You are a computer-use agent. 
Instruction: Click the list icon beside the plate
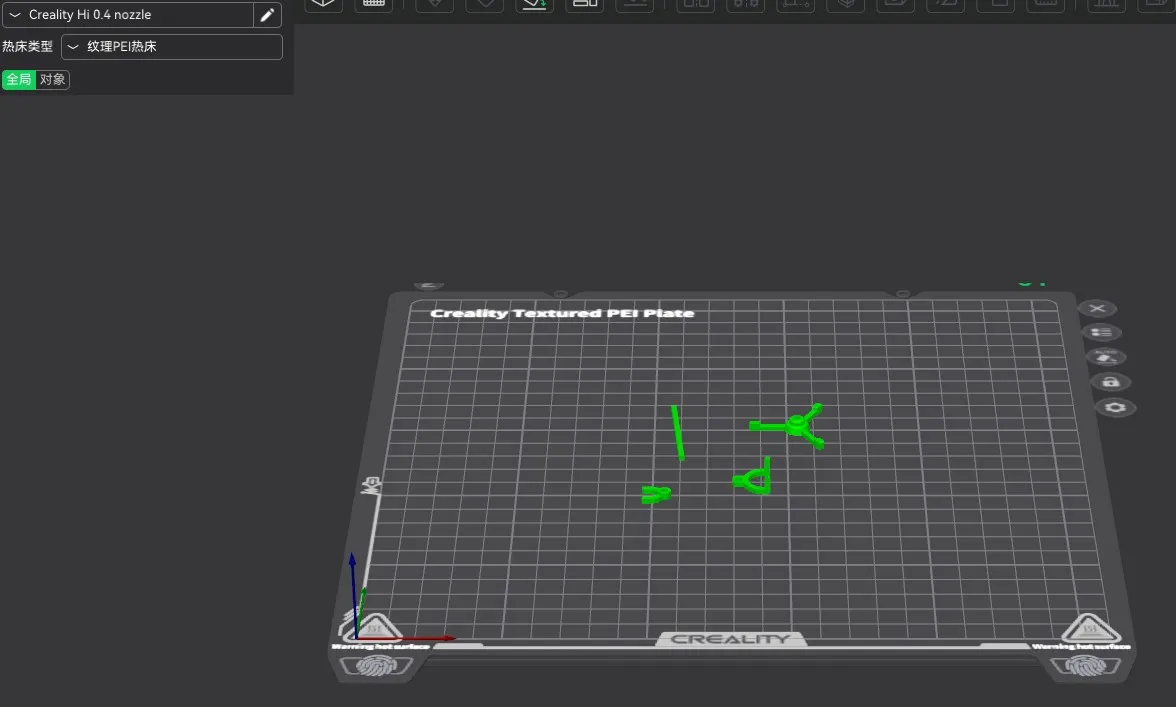tap(1101, 333)
